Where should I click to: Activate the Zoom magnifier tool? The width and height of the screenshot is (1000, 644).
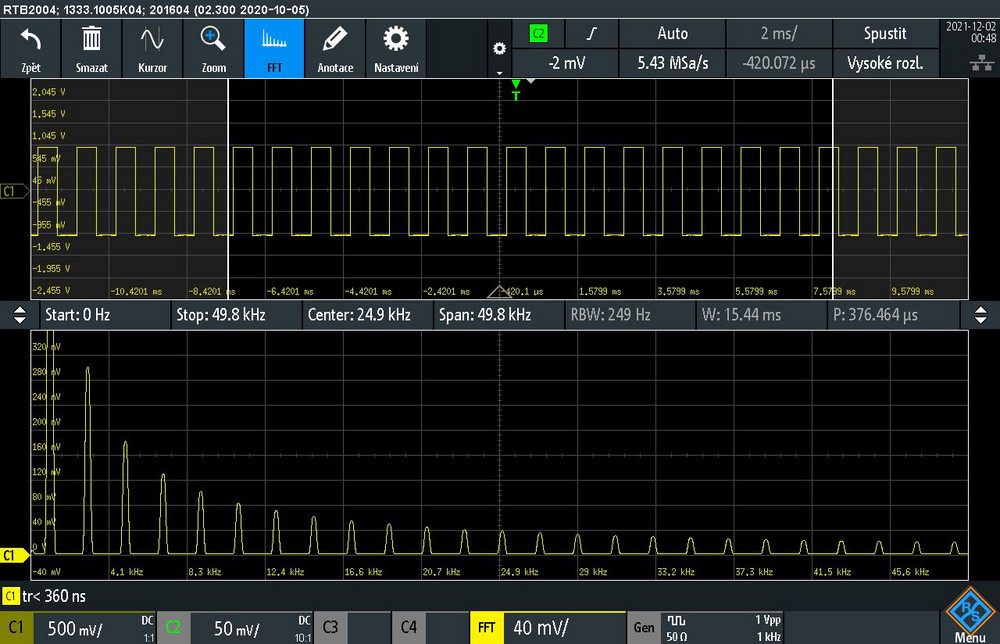click(x=214, y=48)
